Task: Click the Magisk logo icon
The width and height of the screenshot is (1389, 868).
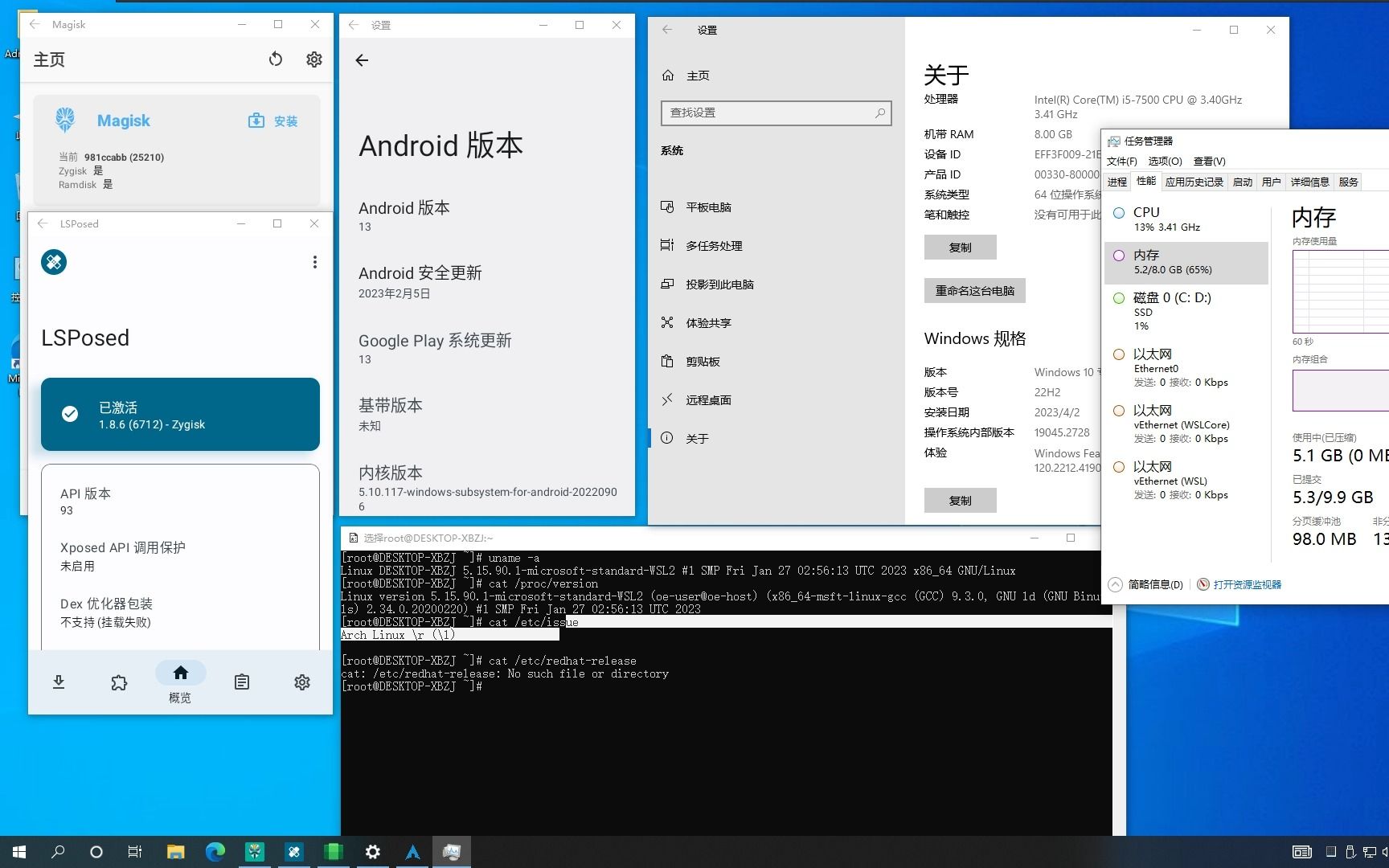Action: [x=65, y=121]
